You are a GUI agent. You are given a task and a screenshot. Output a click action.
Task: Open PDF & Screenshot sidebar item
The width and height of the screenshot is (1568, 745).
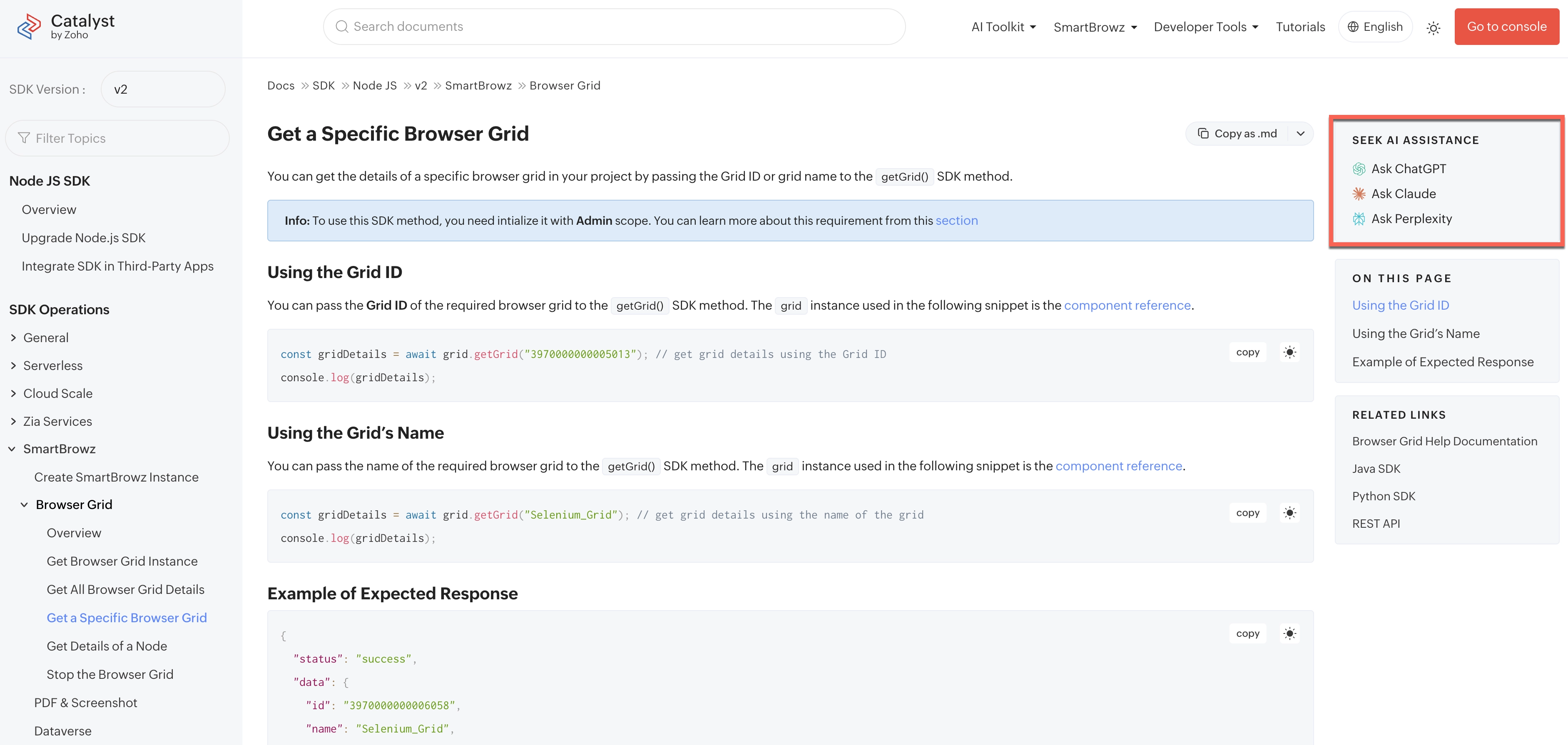tap(85, 703)
